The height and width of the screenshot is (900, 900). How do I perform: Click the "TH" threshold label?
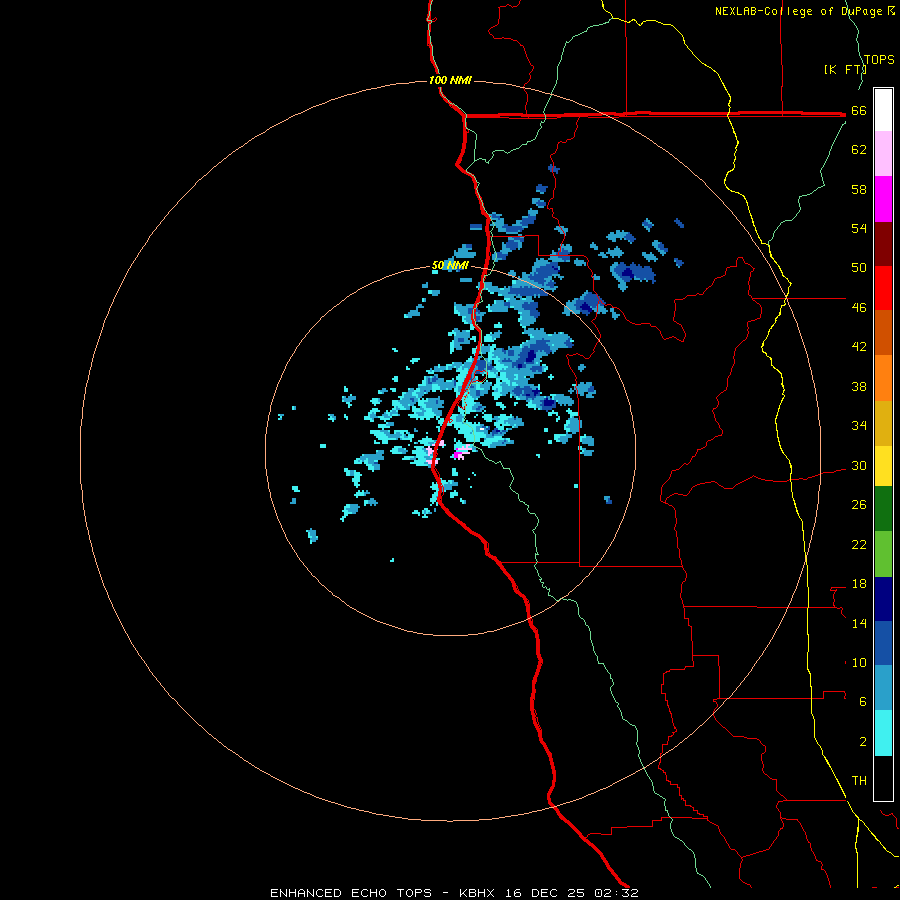tap(859, 781)
